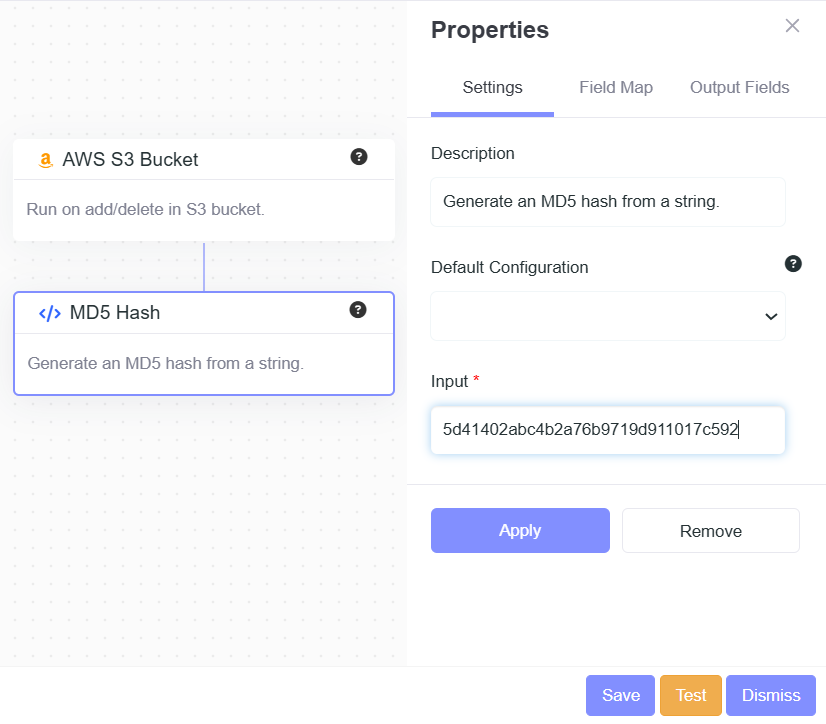This screenshot has width=826, height=724.
Task: Go to the Output Fields tab
Action: (739, 88)
